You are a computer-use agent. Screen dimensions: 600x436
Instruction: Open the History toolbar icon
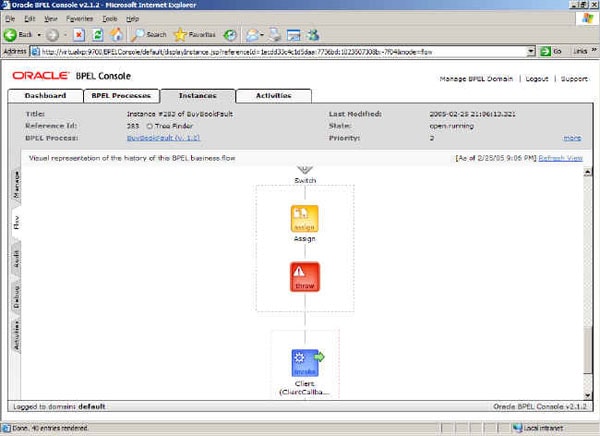230,35
